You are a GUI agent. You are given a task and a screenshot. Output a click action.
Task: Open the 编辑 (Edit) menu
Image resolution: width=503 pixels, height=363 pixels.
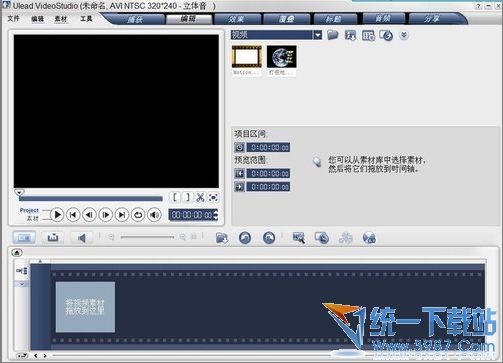tap(37, 19)
